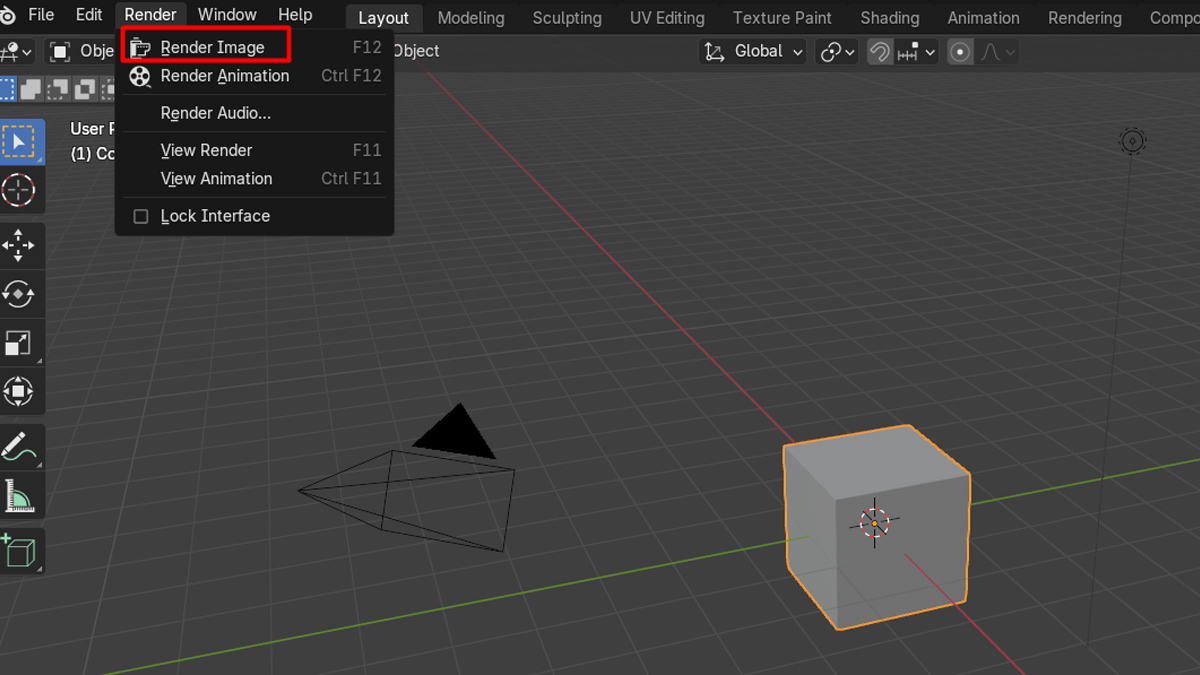Choose View Animation menu entry
Image resolution: width=1200 pixels, height=675 pixels.
coord(255,179)
